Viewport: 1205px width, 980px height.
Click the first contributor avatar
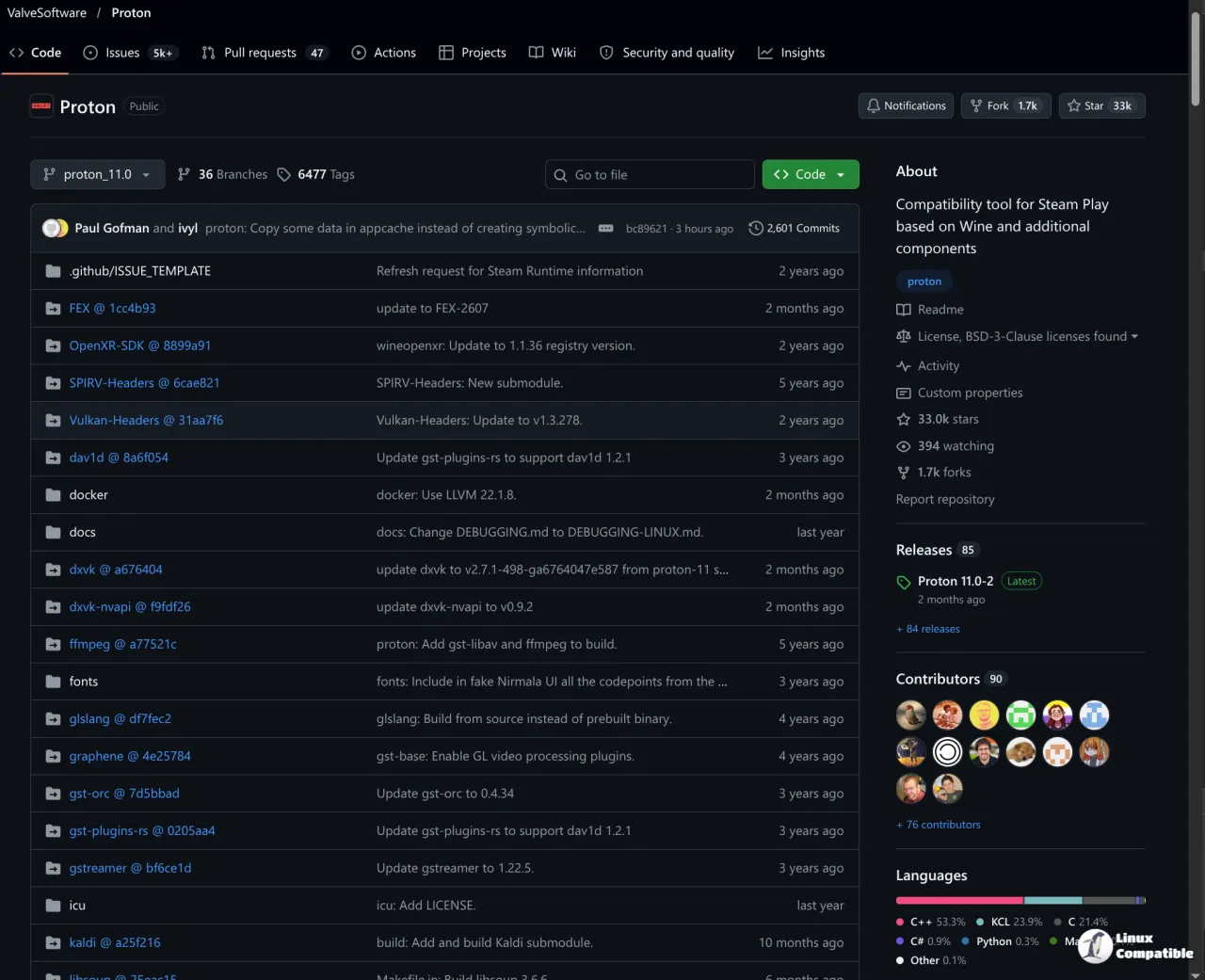(911, 715)
